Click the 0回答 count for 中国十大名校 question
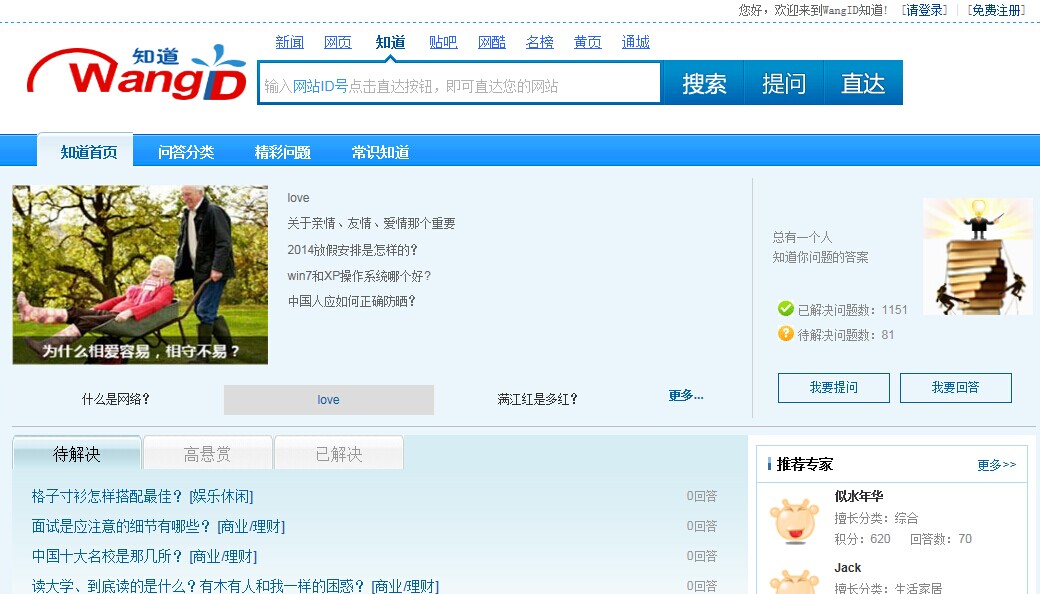The image size is (1040, 594). pos(702,556)
